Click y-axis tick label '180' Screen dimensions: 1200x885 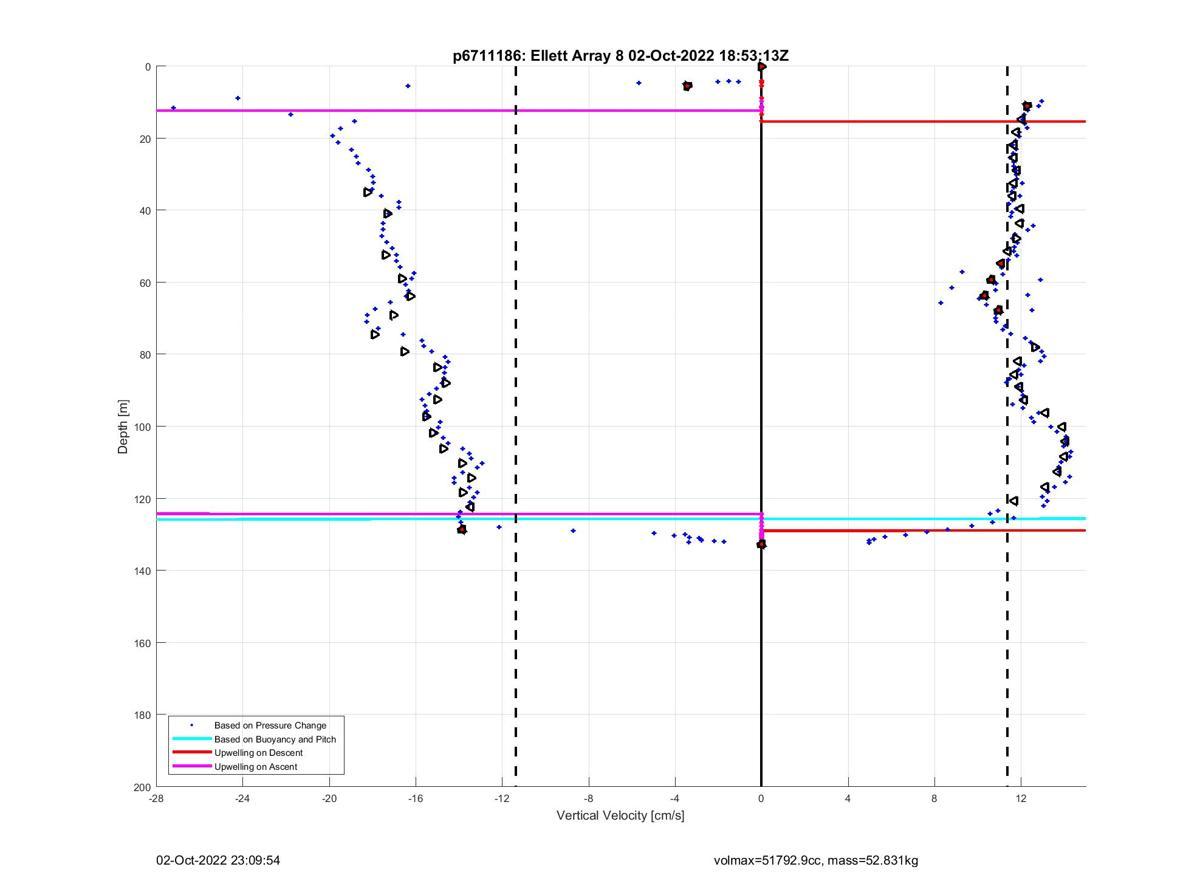click(x=142, y=715)
